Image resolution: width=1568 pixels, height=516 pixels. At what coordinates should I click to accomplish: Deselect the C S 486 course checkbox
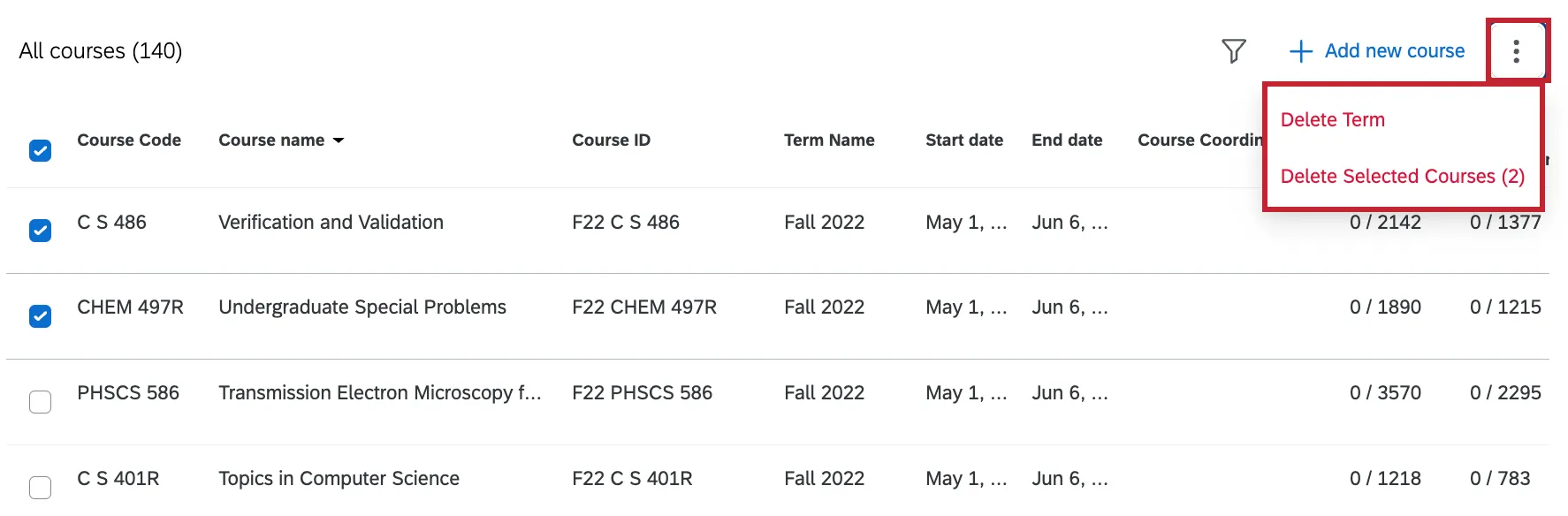pos(40,231)
